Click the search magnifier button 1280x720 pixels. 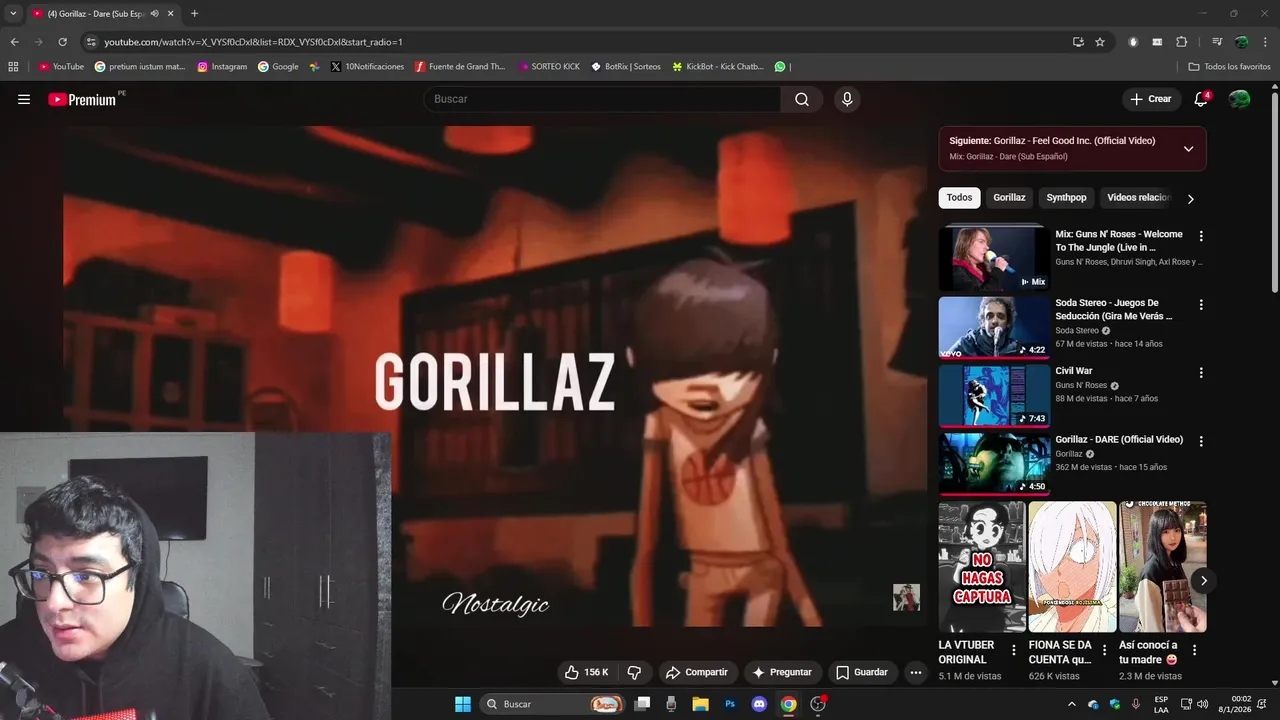point(802,99)
